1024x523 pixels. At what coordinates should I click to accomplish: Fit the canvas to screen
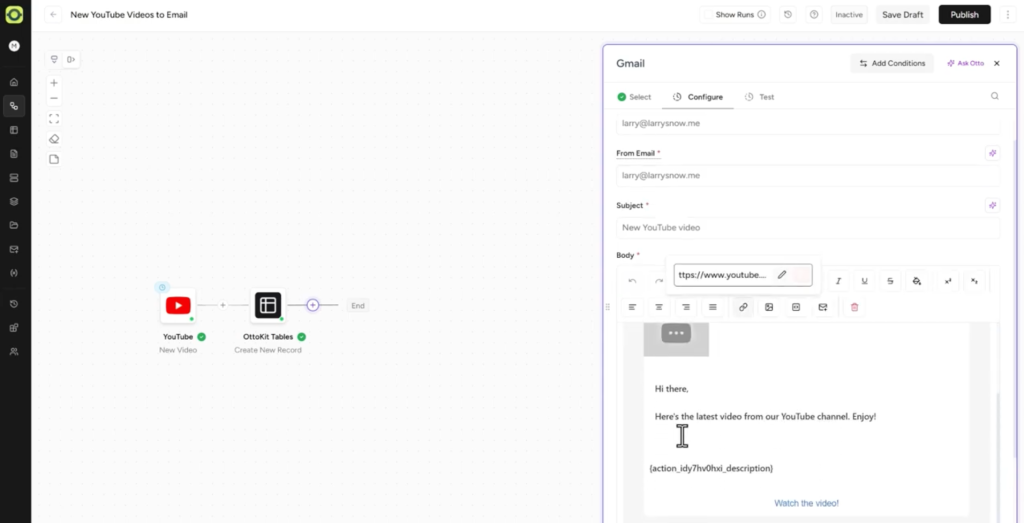pos(54,119)
